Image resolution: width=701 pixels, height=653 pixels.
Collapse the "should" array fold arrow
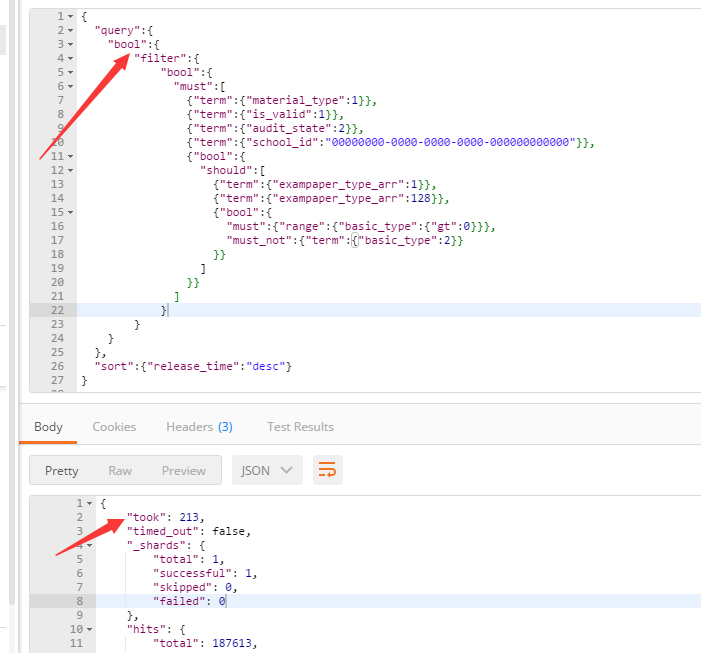click(x=71, y=171)
